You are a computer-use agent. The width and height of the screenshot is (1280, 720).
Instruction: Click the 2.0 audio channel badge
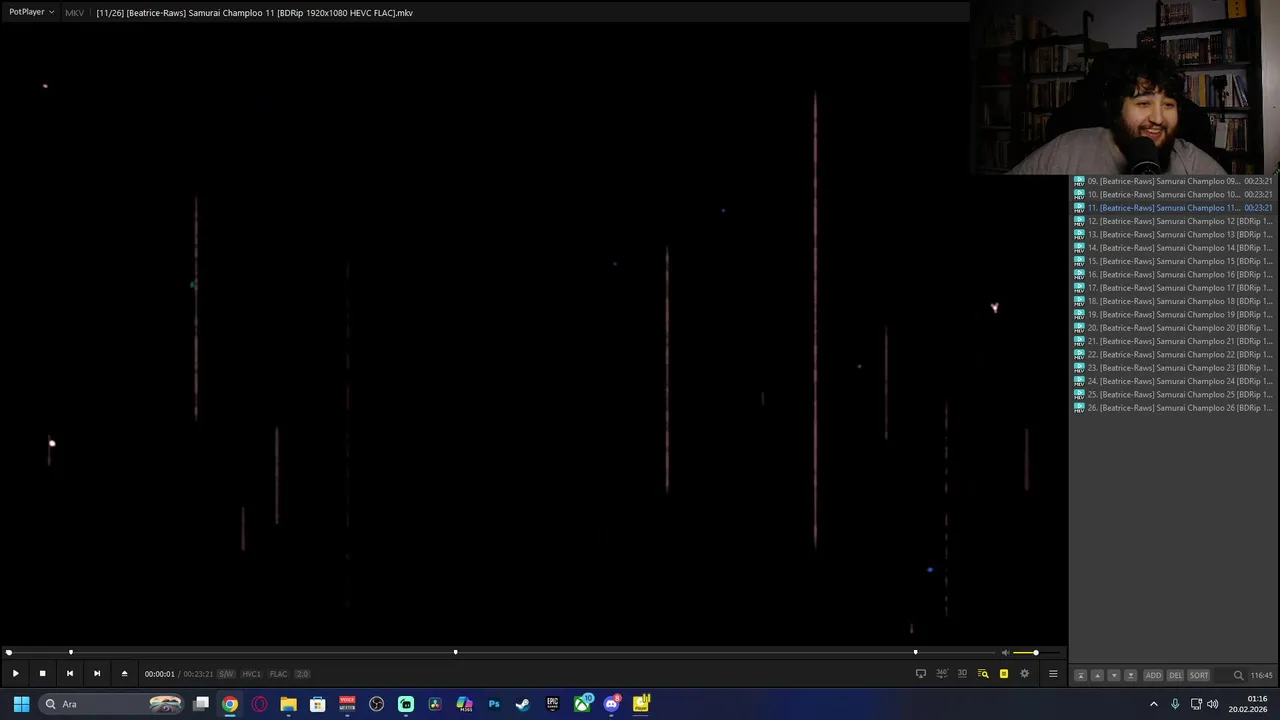(x=302, y=674)
